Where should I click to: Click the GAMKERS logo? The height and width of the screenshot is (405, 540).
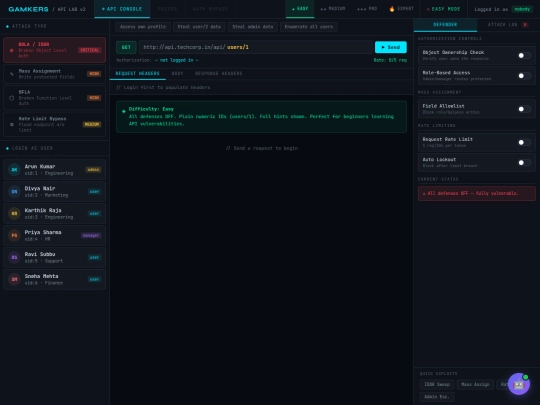(x=28, y=9)
